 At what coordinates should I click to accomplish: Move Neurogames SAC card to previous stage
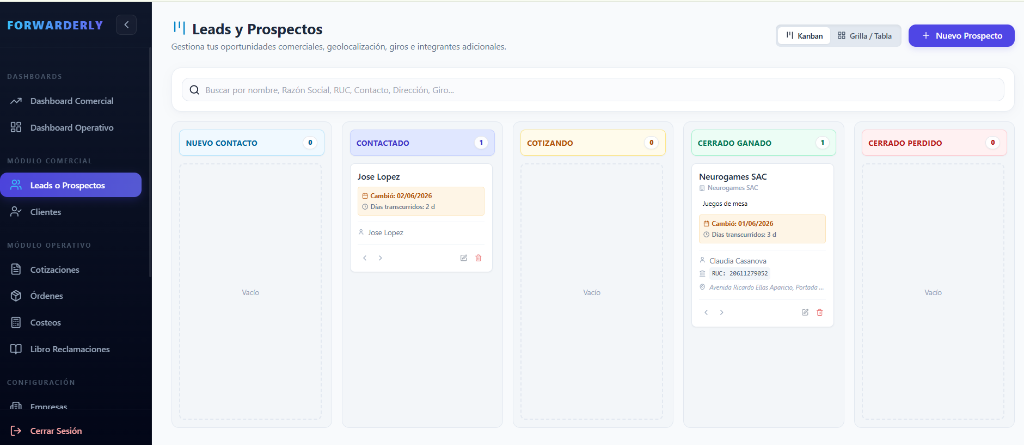tap(706, 312)
